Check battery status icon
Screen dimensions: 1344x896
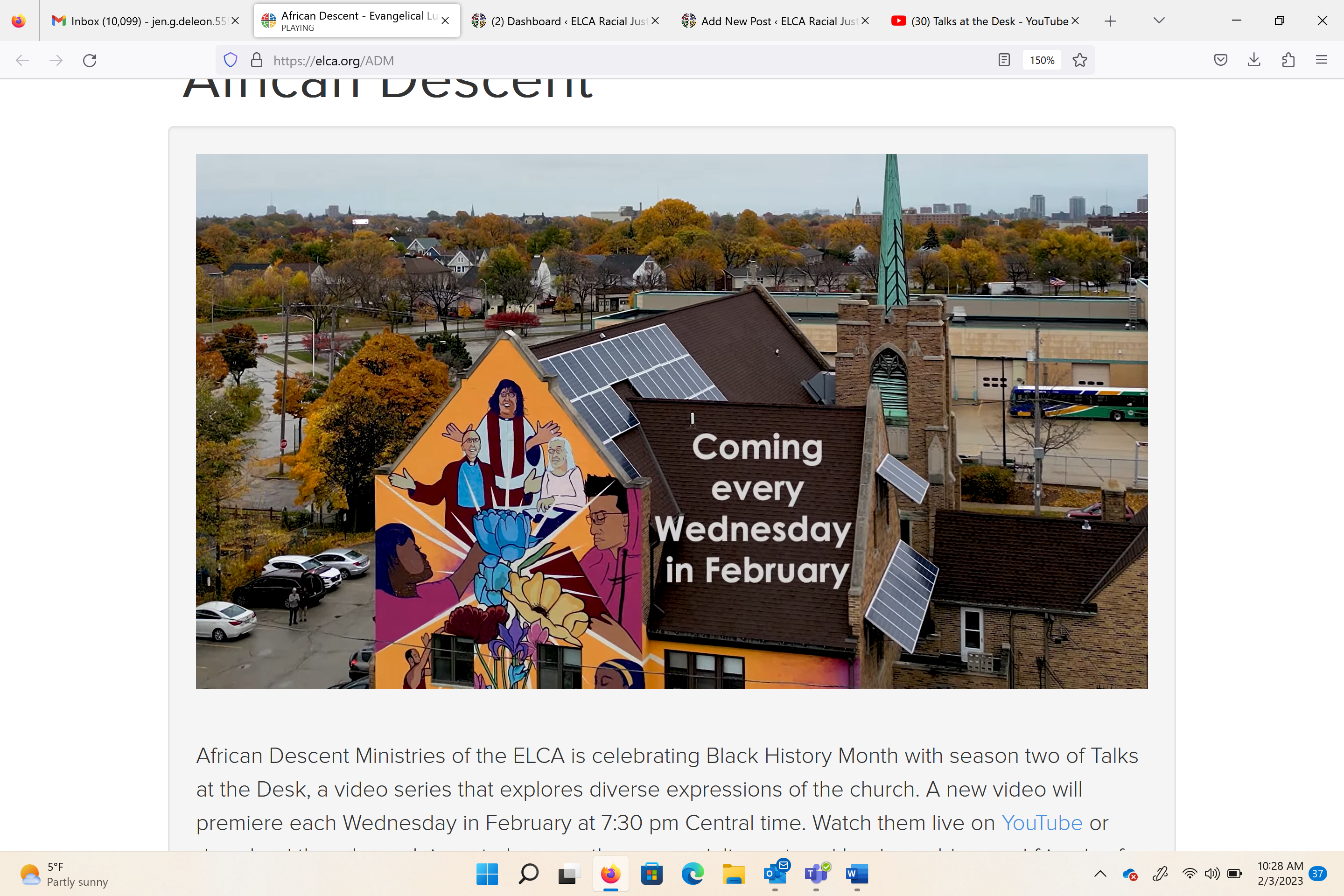1234,874
